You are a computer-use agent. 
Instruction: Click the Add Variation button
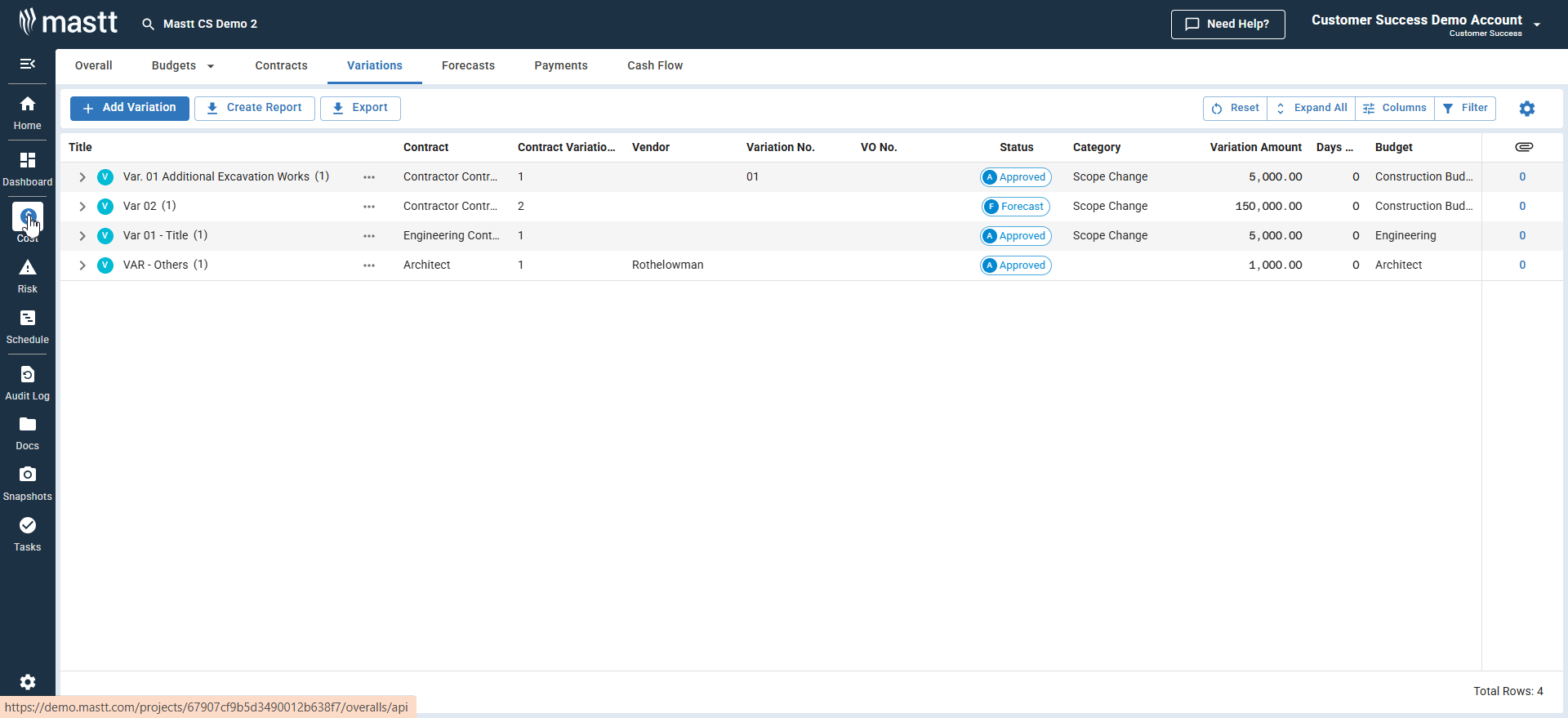pos(130,108)
